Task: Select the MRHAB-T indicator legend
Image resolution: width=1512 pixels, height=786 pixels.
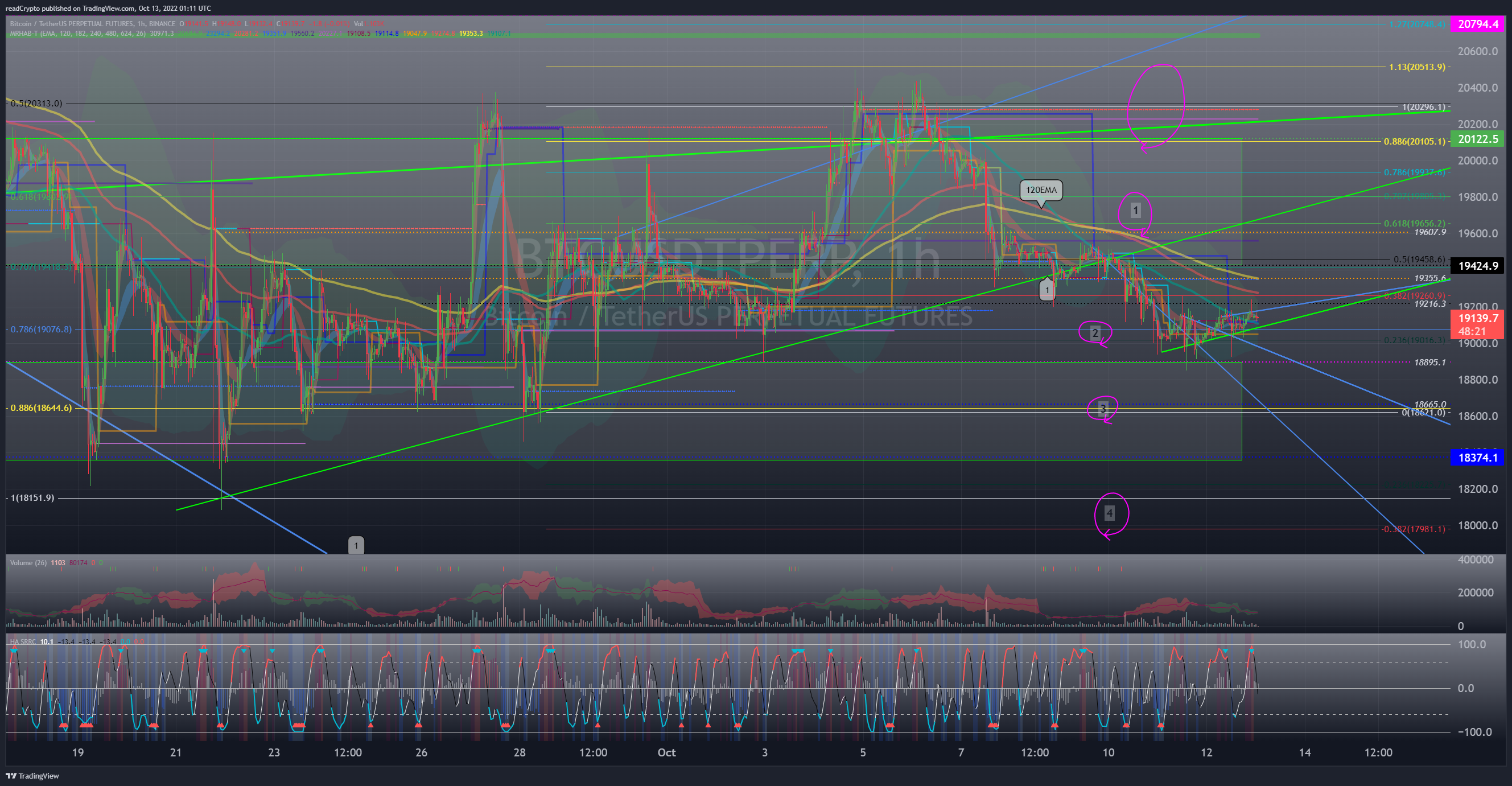Action: coord(78,34)
